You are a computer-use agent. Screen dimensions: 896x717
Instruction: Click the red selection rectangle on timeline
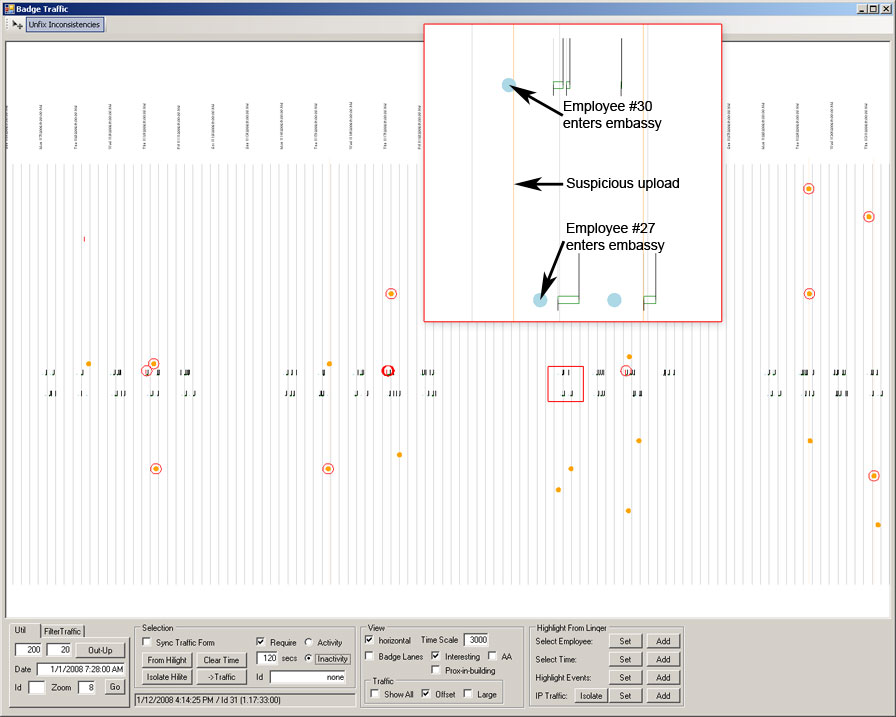click(x=565, y=384)
